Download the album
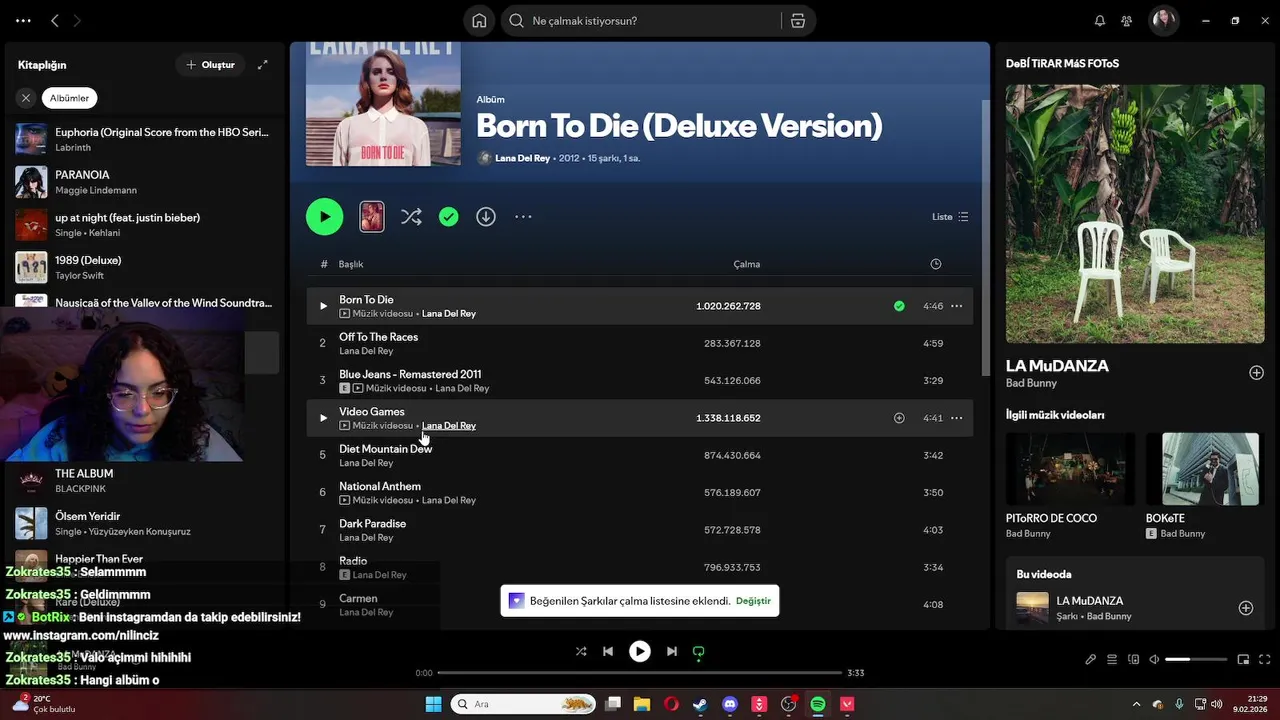 (x=486, y=217)
